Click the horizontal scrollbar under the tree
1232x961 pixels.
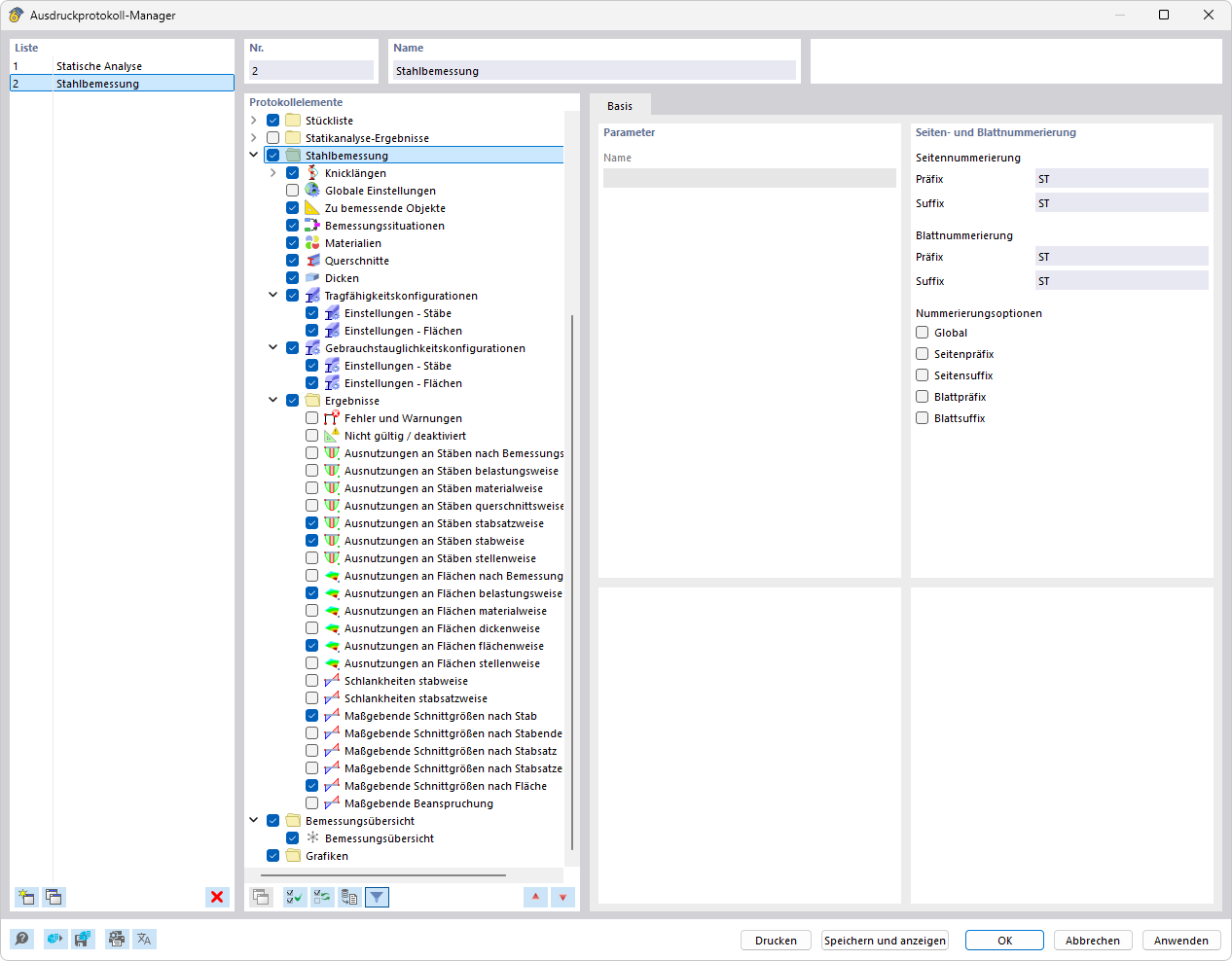(x=383, y=875)
